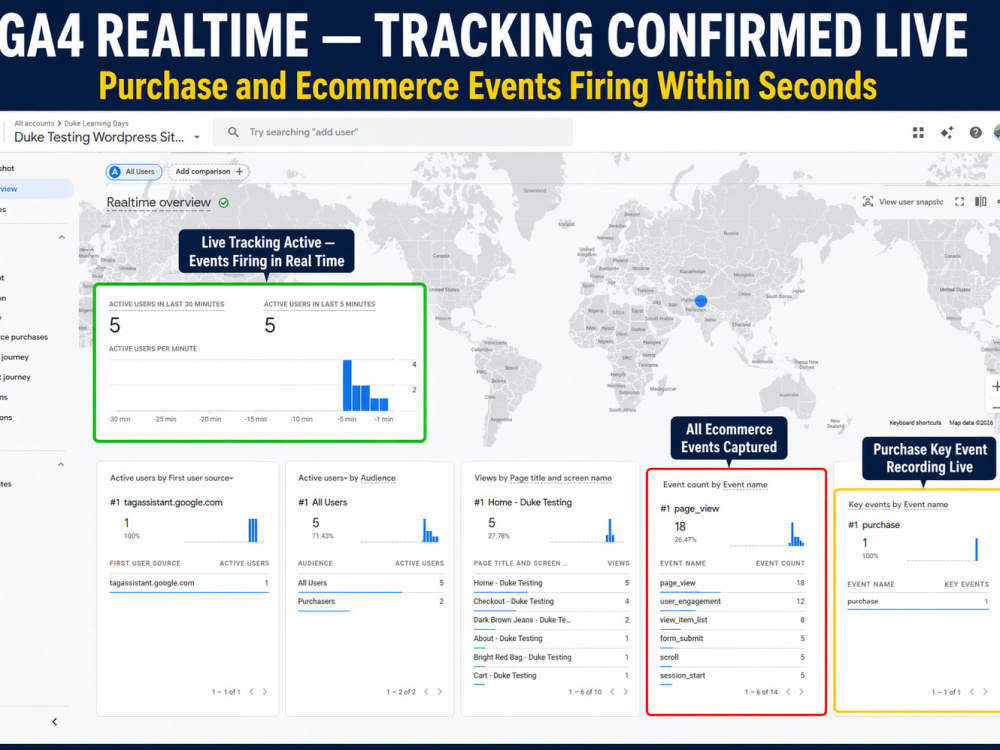This screenshot has width=1000, height=750.
Task: Click Bright Red Bag - Duke Testing row
Action: click(551, 657)
